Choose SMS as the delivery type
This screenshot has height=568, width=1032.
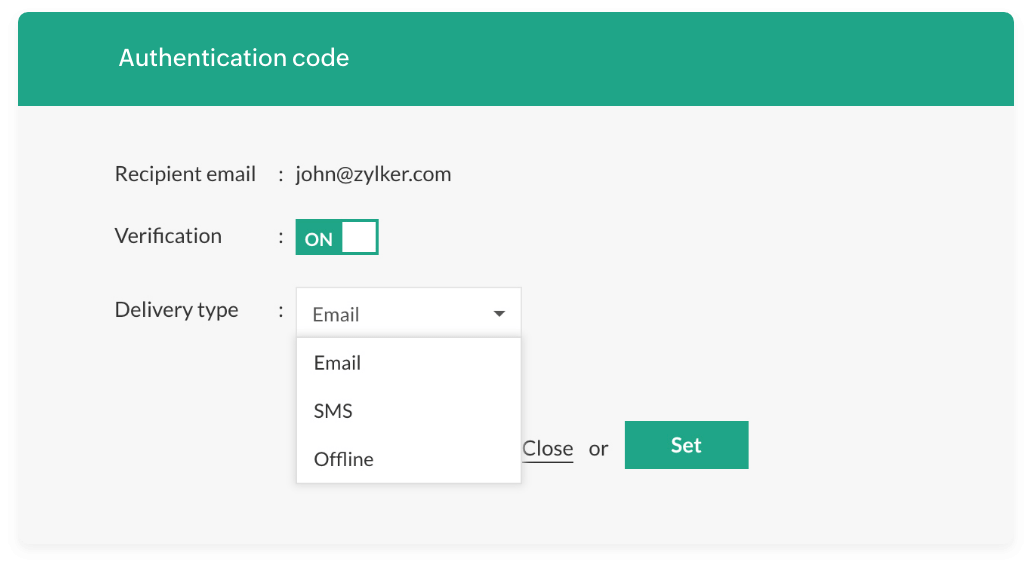333,411
